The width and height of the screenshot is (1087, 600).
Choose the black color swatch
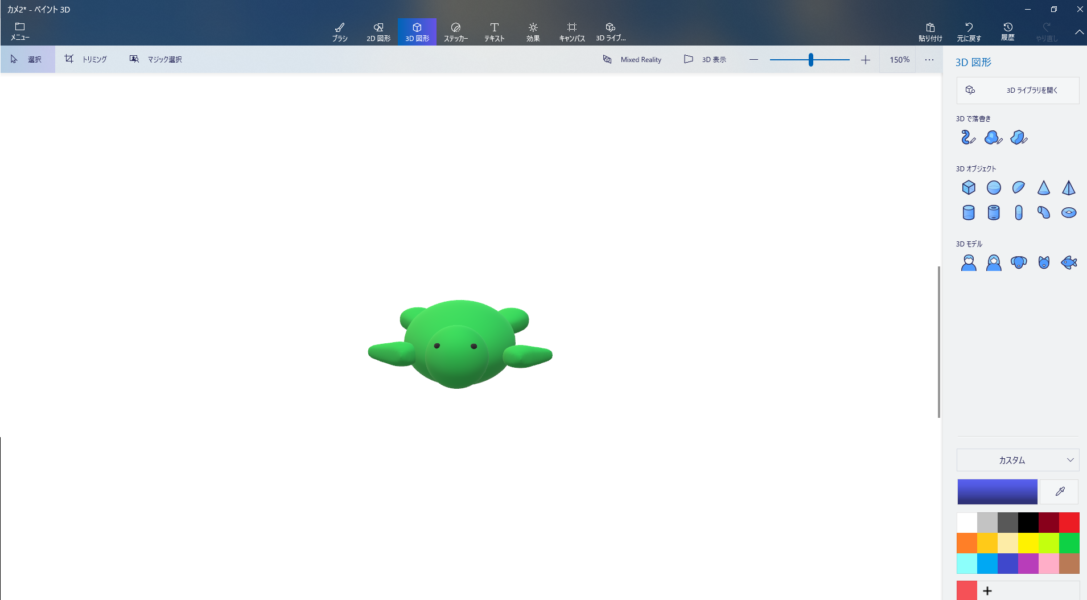(x=1028, y=522)
